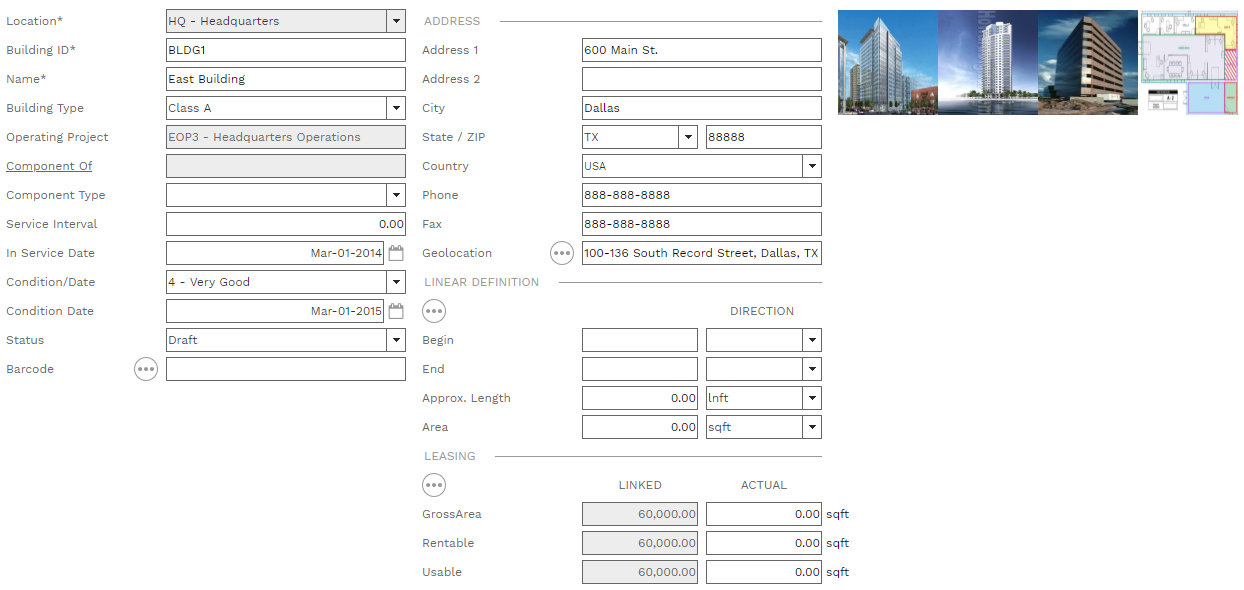Click the Geolocation ellipsis button
Screen dimensions: 1244x590
[562, 253]
